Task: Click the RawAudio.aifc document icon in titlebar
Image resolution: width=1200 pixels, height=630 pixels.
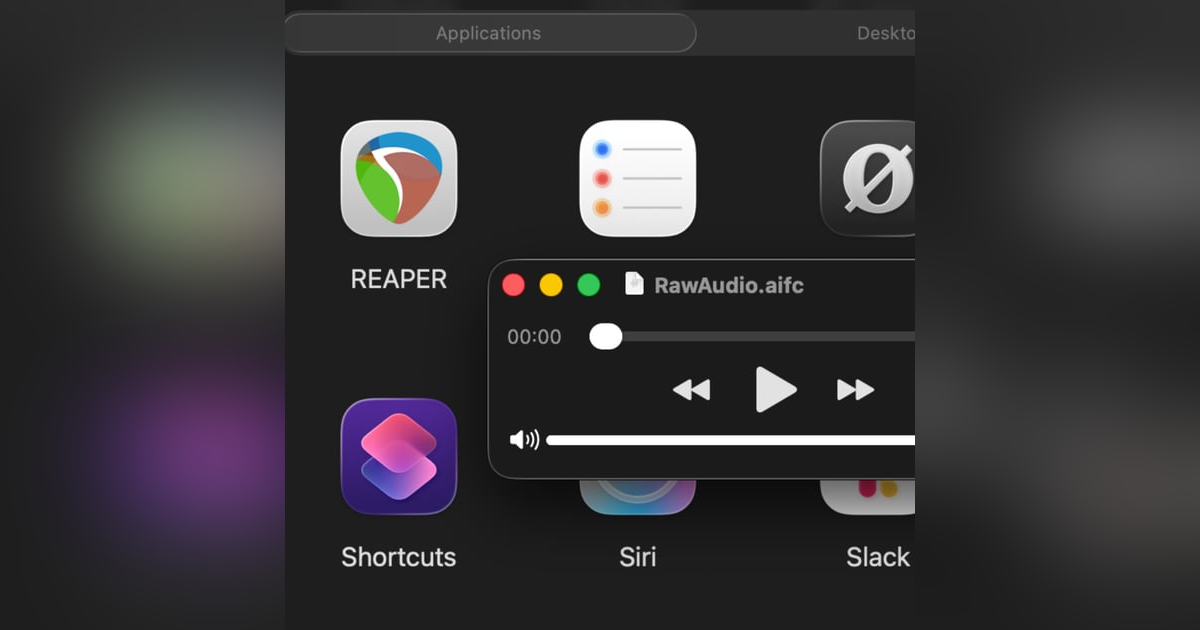Action: [634, 285]
